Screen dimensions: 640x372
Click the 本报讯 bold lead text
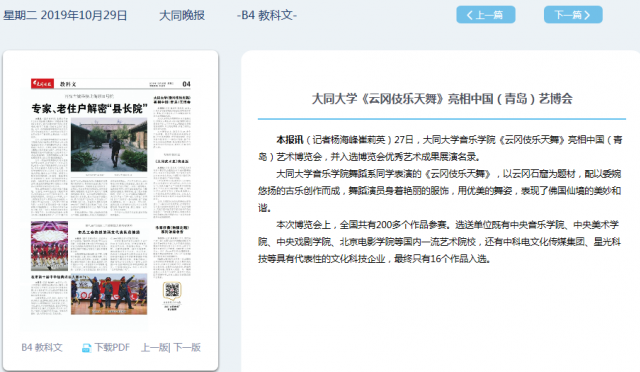(290, 140)
